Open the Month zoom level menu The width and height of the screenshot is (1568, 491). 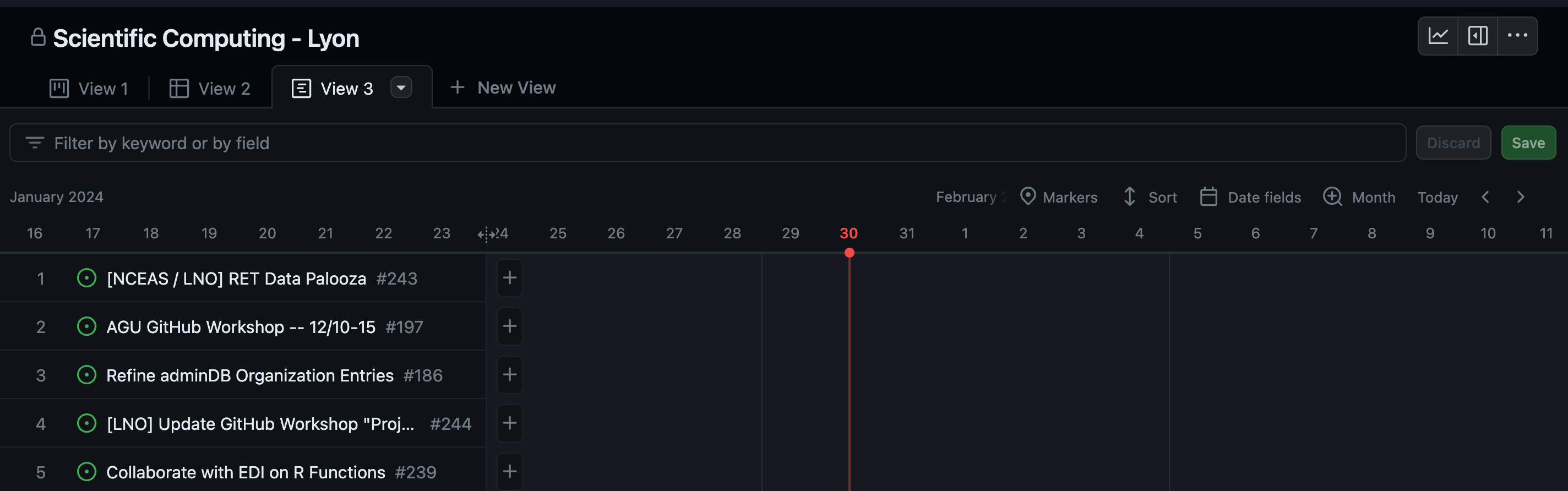point(1359,197)
